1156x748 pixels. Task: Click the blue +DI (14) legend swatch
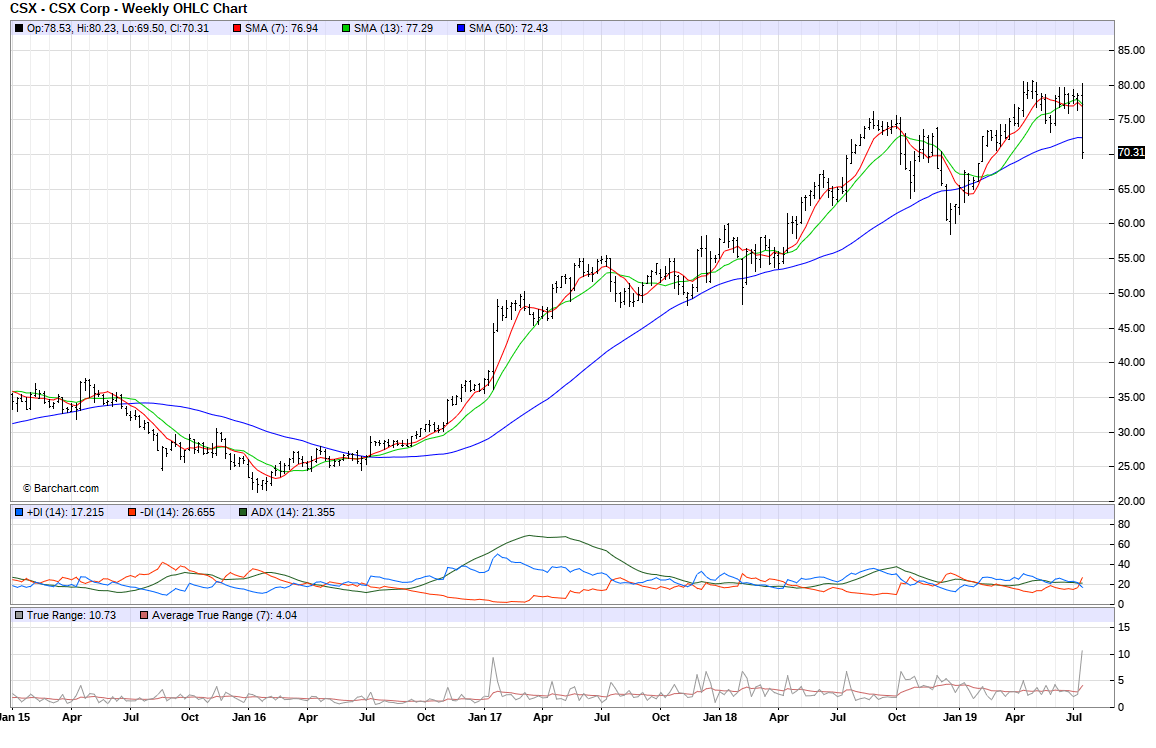19,512
